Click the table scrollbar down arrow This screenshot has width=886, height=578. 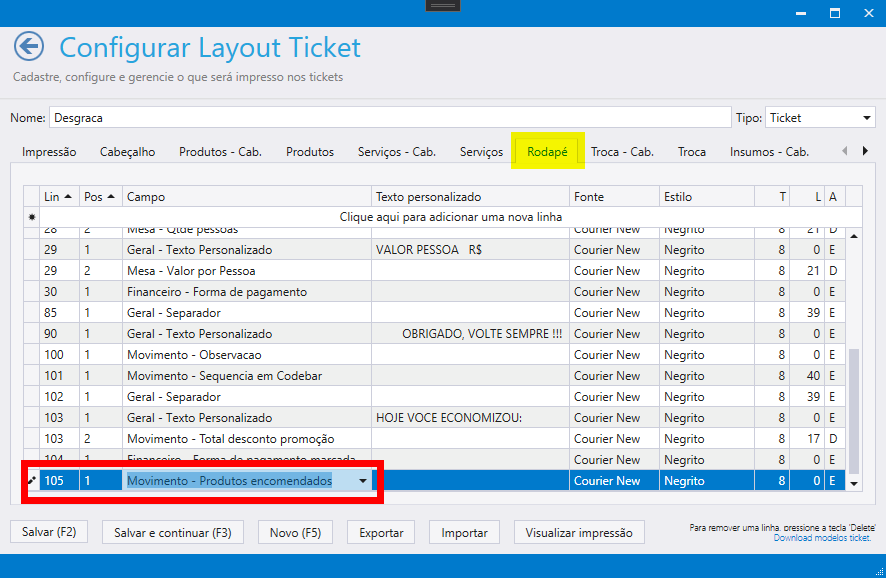(854, 484)
